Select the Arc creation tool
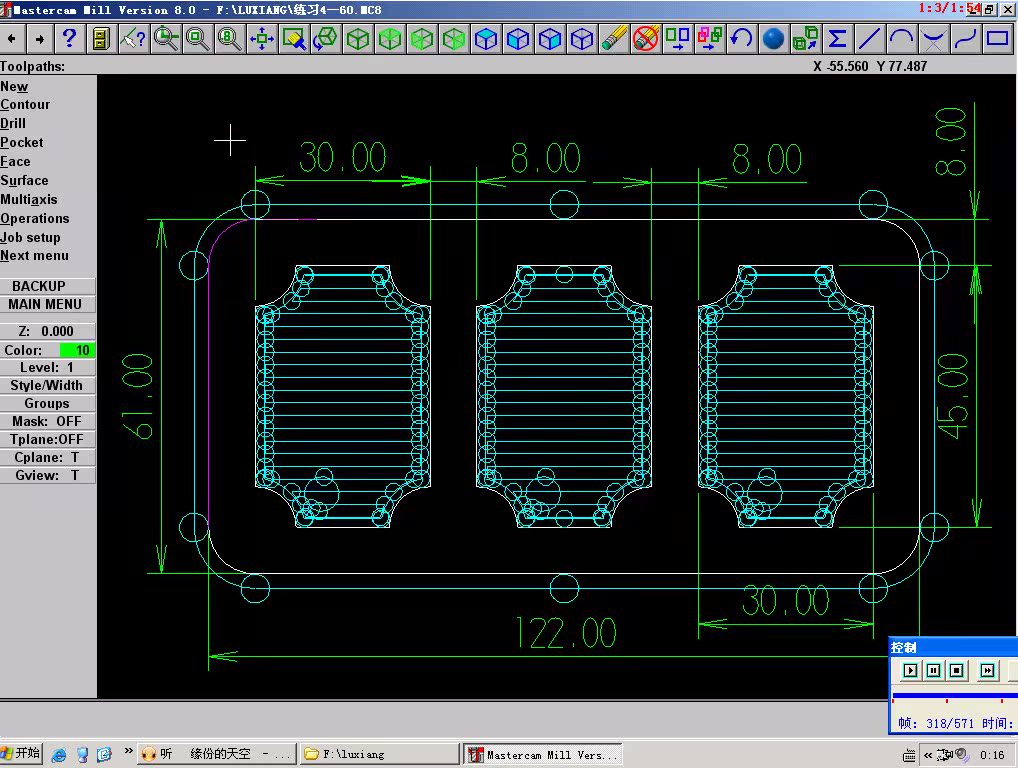Screen dimensions: 1018x768 pyautogui.click(x=901, y=39)
